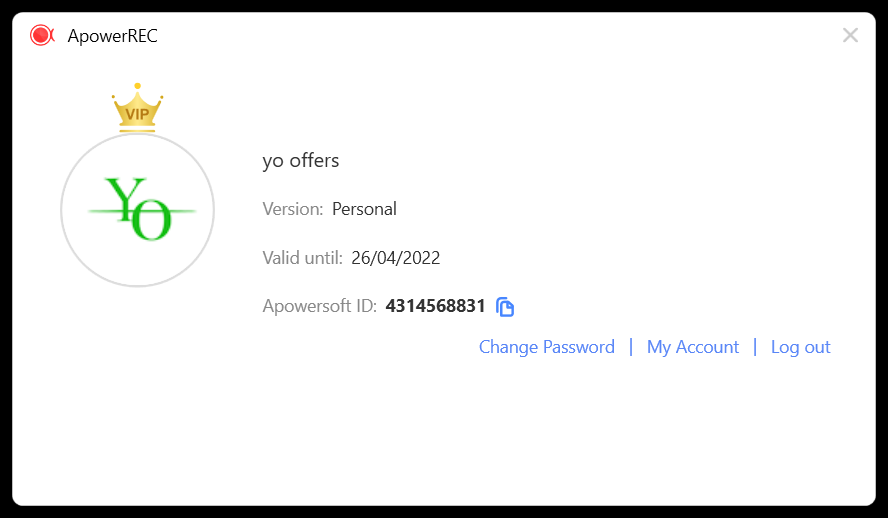Click the expiry date 26/04/2022
888x518 pixels.
[x=395, y=258]
